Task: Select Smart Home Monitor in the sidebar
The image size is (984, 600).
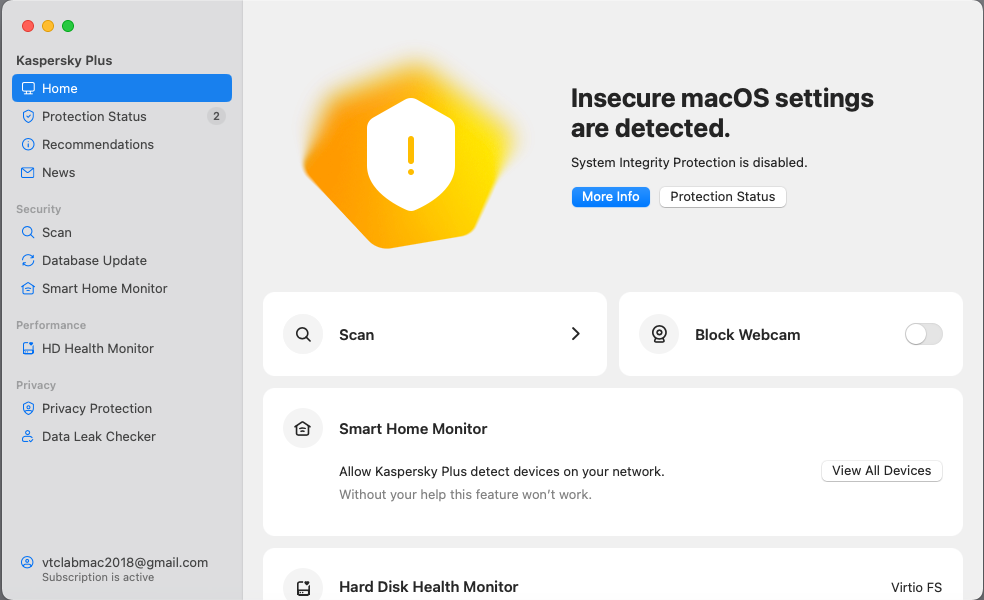Action: [104, 288]
